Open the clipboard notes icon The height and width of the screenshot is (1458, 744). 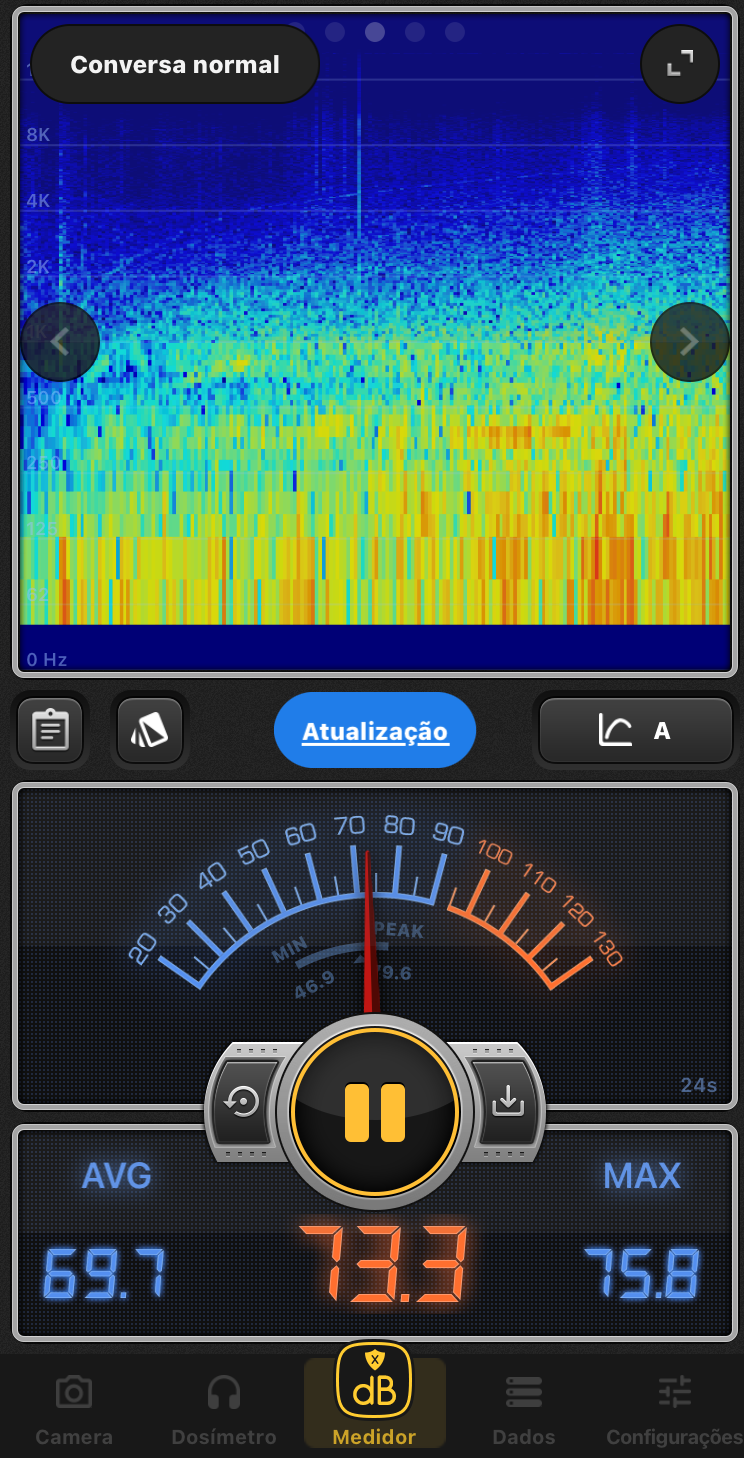point(50,730)
